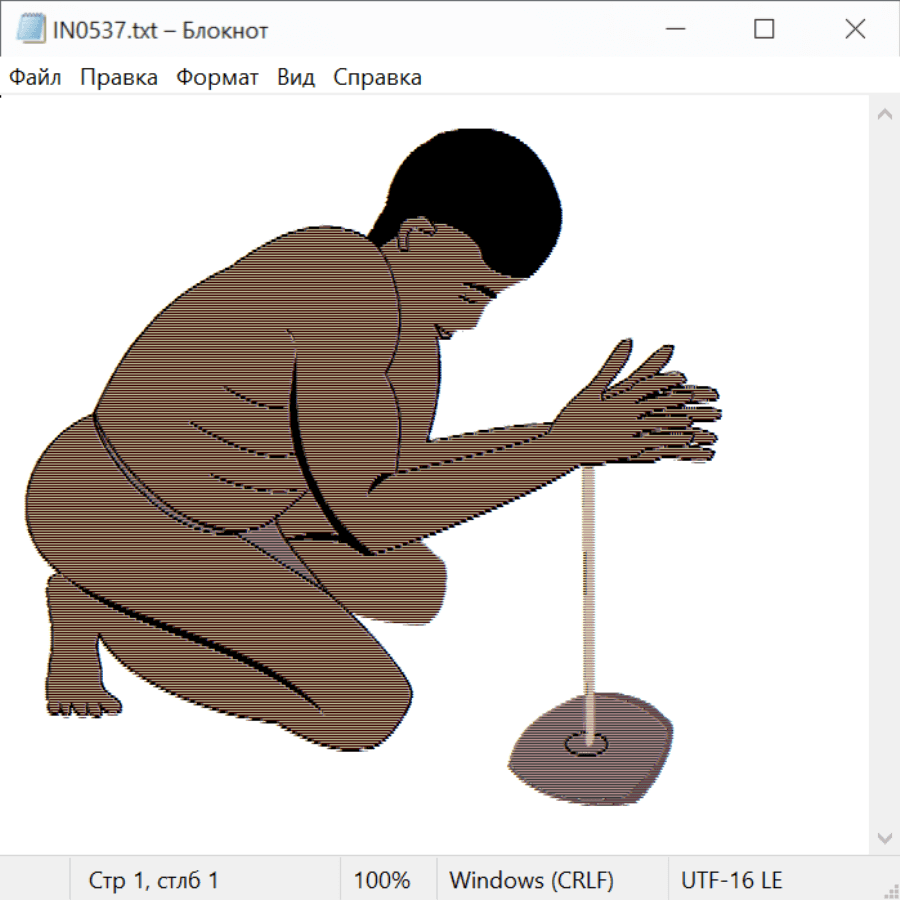
Task: Close the IN0537.txt Notepad window
Action: point(855,30)
